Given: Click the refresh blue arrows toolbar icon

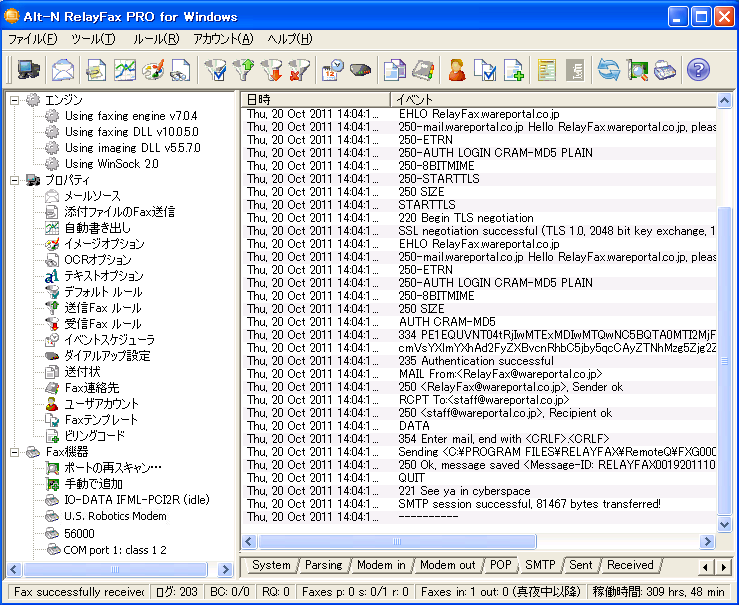Looking at the screenshot, I should [607, 70].
